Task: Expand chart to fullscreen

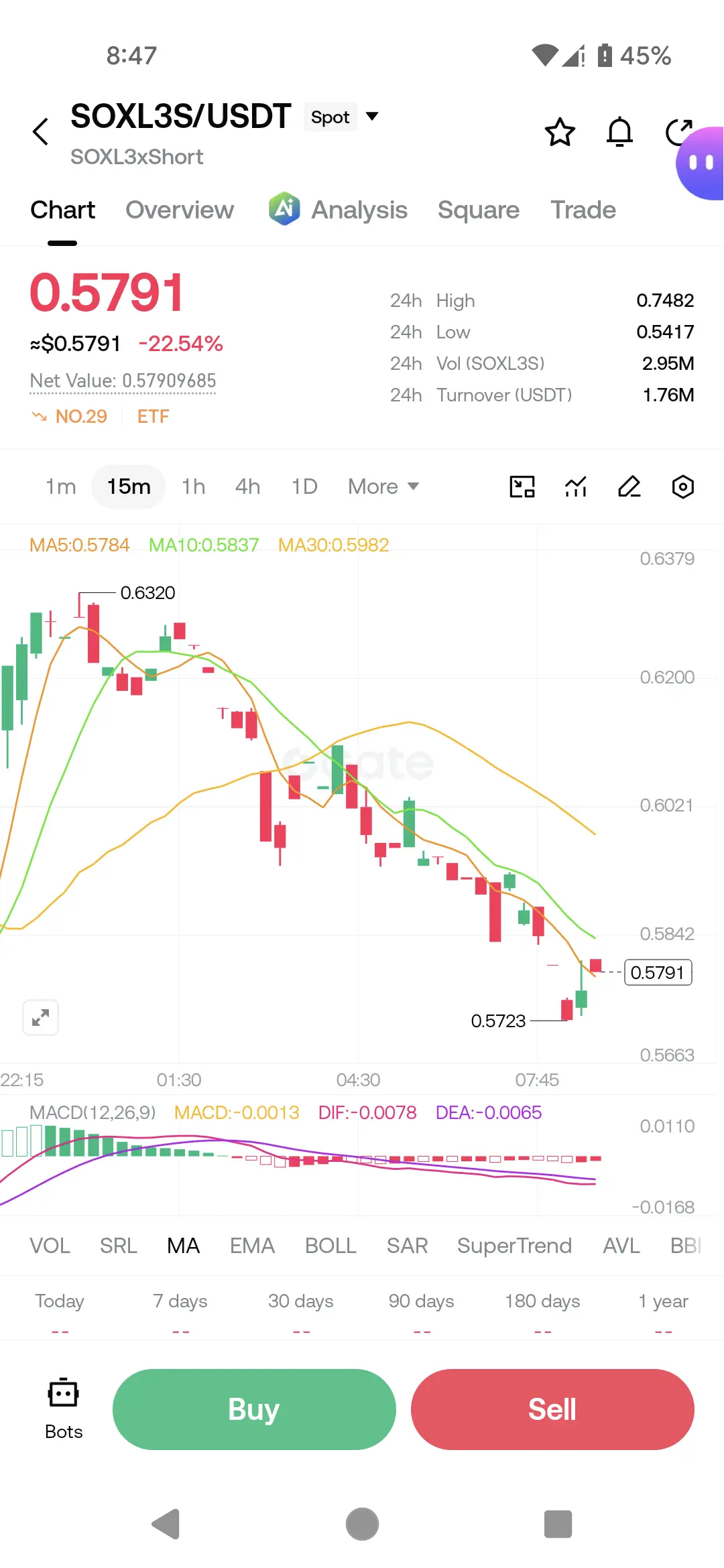Action: 41,1017
